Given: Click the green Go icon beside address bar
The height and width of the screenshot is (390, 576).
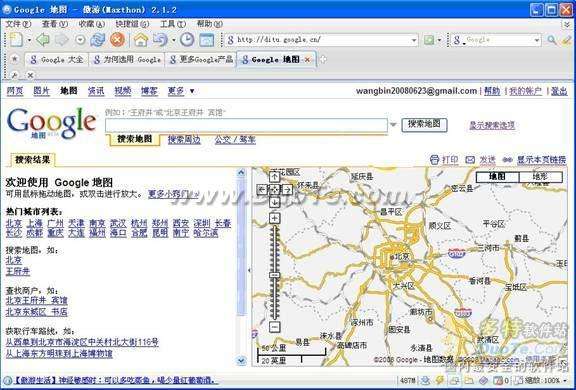Looking at the screenshot, I should [x=429, y=40].
